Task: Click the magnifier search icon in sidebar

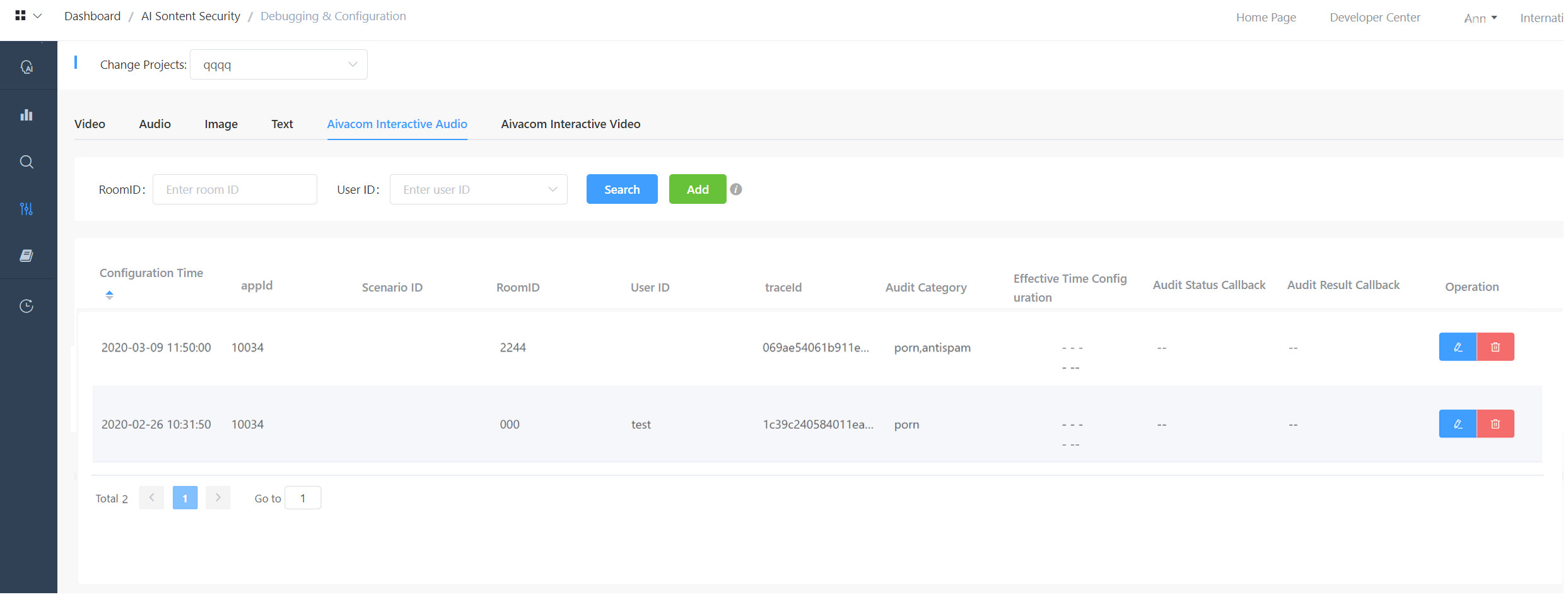Action: tap(26, 162)
